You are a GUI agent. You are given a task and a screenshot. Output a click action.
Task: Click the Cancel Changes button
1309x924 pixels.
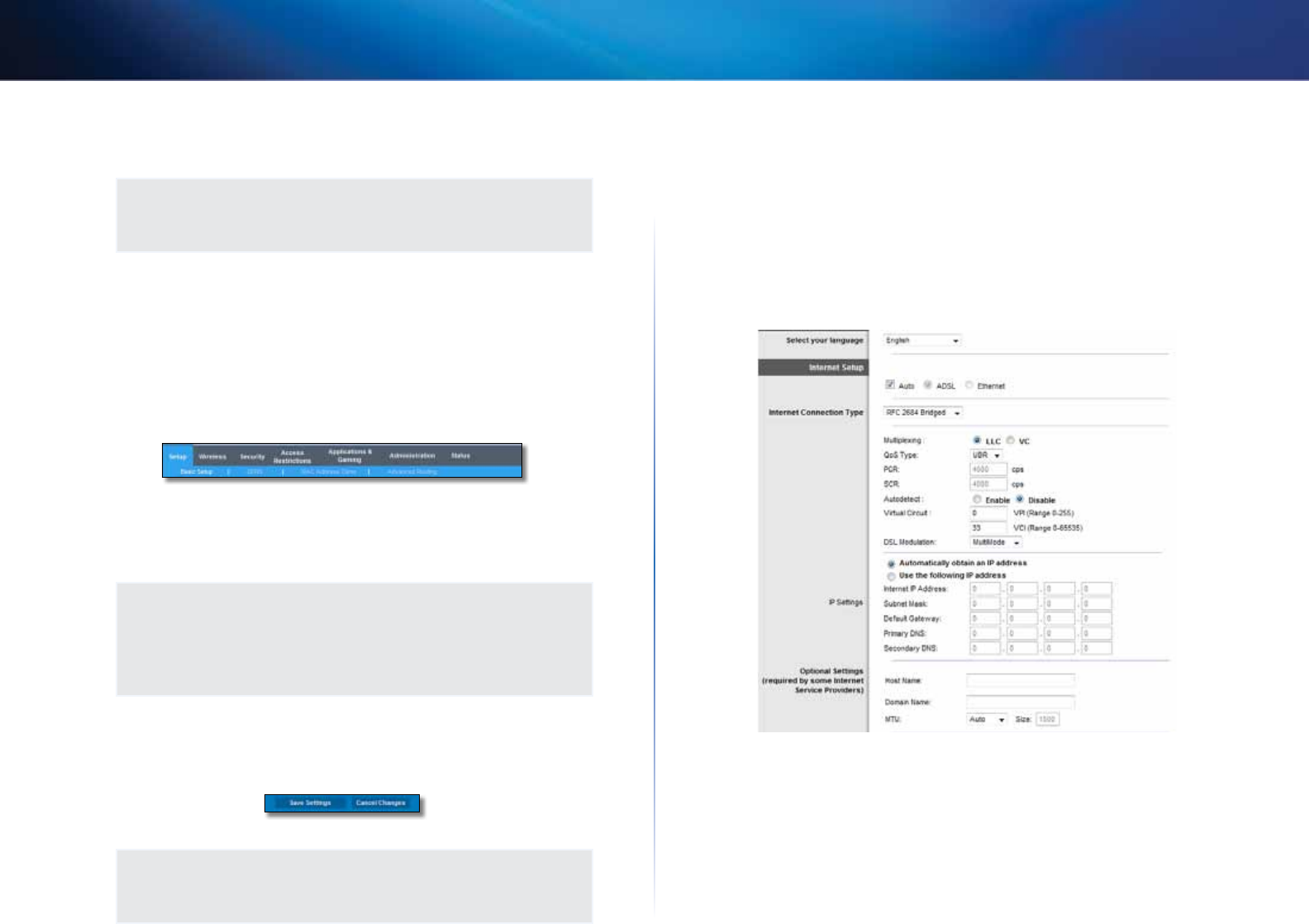(380, 803)
